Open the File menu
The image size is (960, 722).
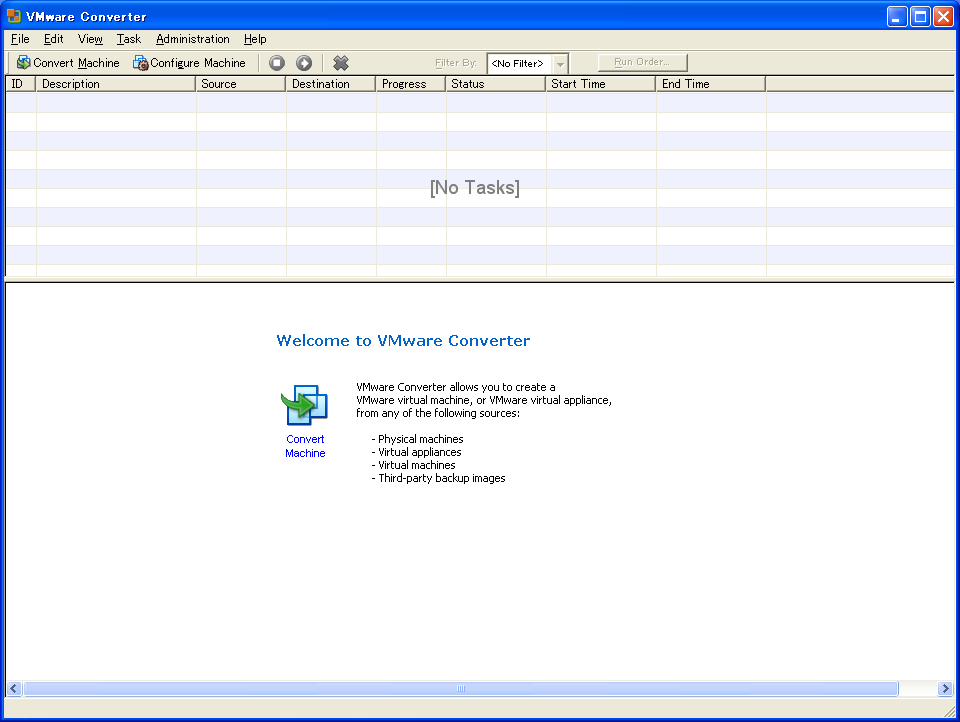tap(20, 39)
